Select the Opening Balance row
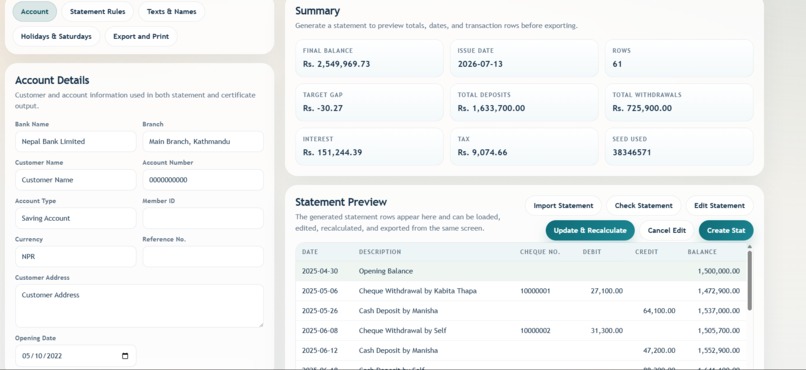This screenshot has height=370, width=806. (x=521, y=271)
